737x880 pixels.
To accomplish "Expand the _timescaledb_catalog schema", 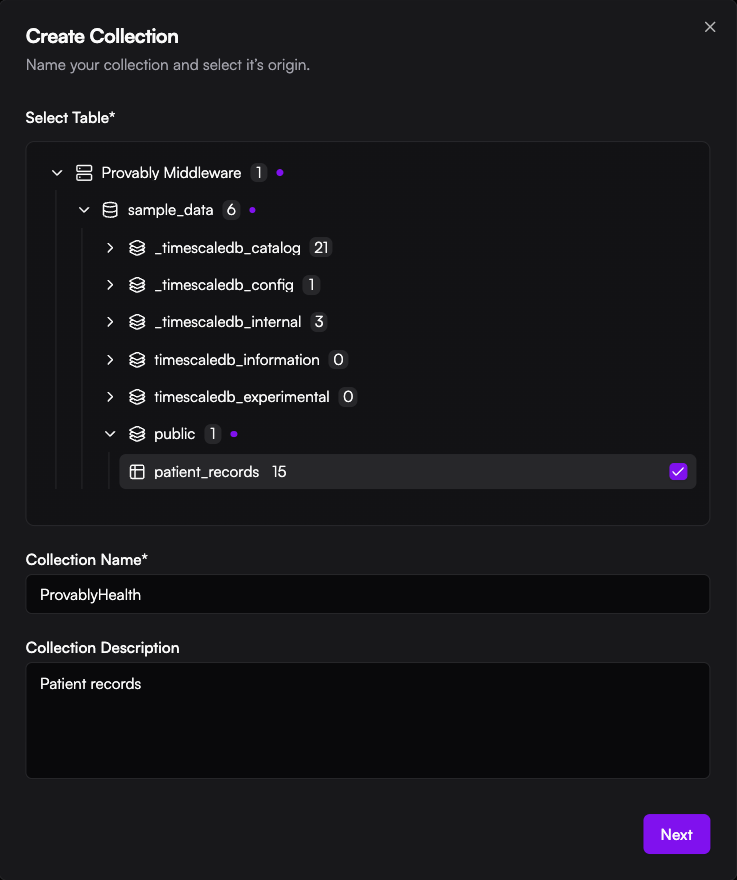I will [110, 248].
